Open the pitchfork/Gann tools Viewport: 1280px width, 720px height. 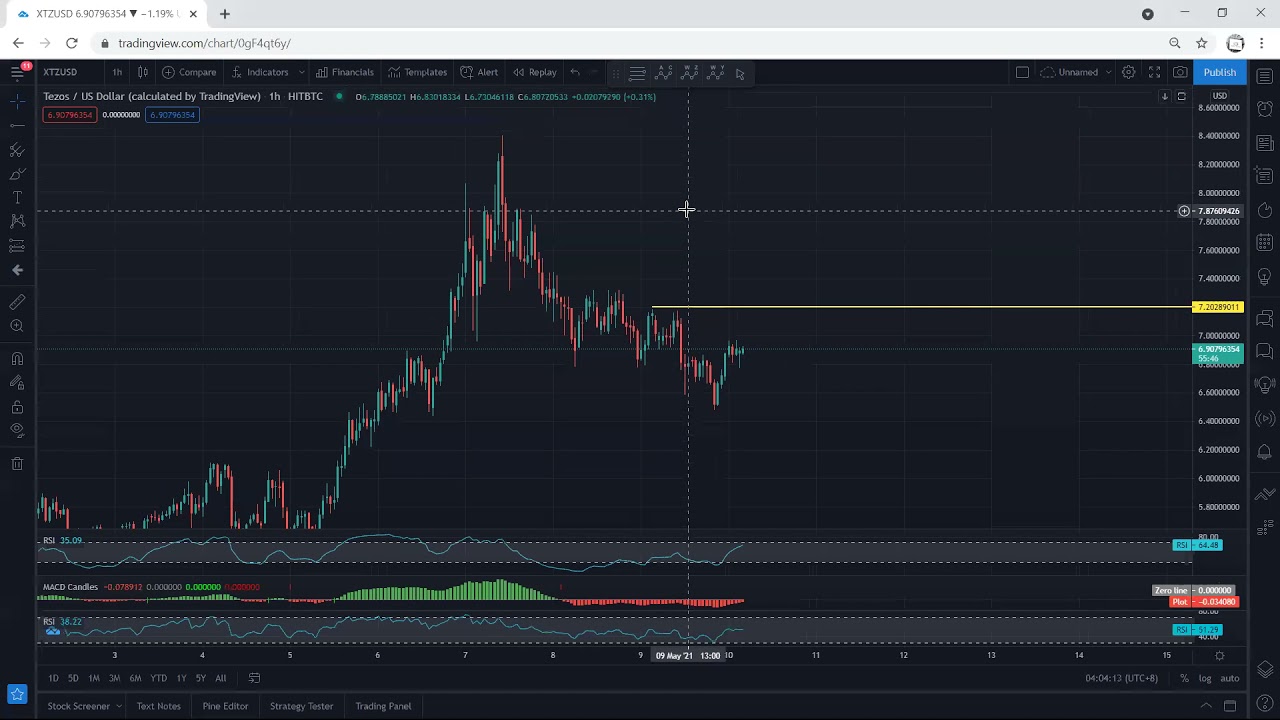pyautogui.click(x=17, y=149)
